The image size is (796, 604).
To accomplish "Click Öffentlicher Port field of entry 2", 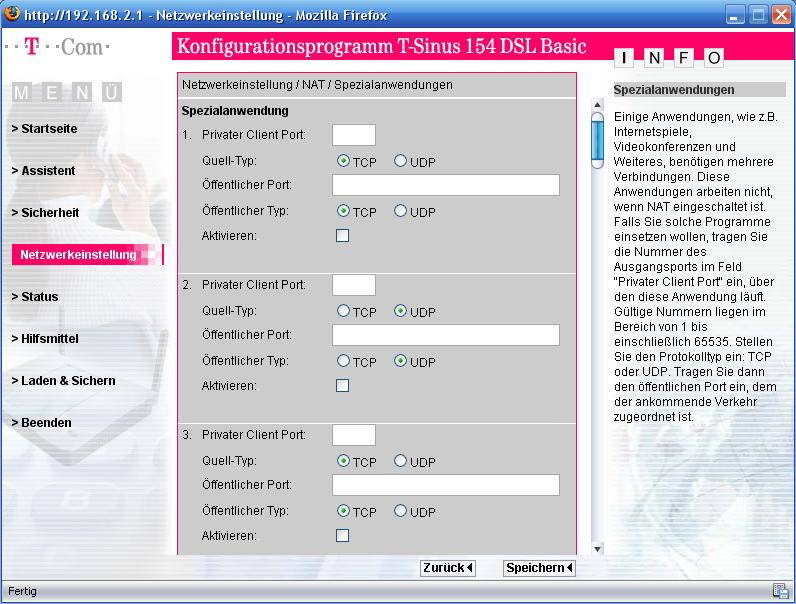I will point(446,335).
